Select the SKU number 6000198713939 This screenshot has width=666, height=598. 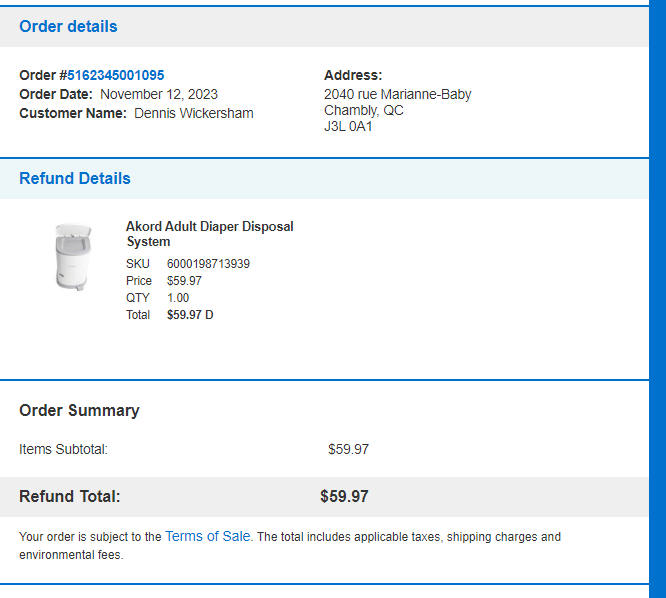click(208, 264)
